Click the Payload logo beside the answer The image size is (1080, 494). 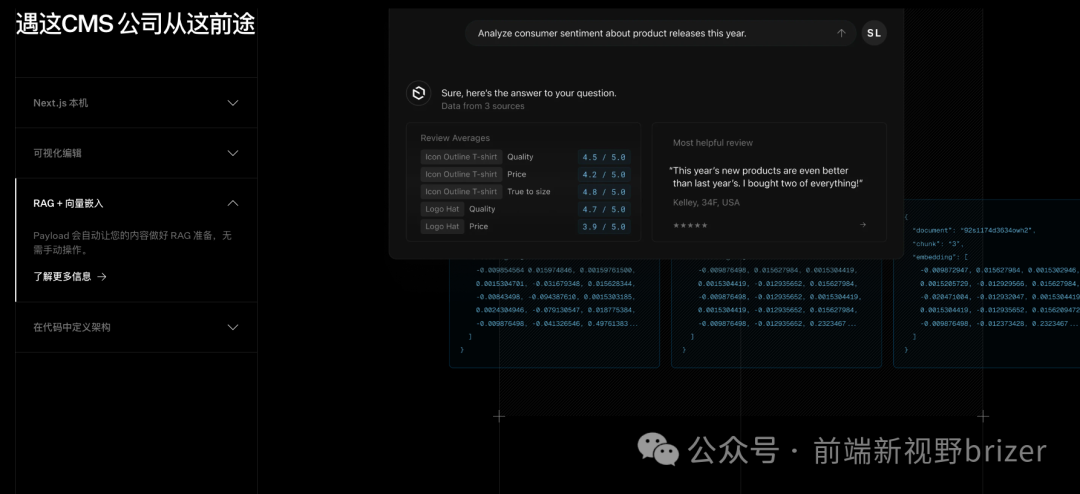[418, 93]
